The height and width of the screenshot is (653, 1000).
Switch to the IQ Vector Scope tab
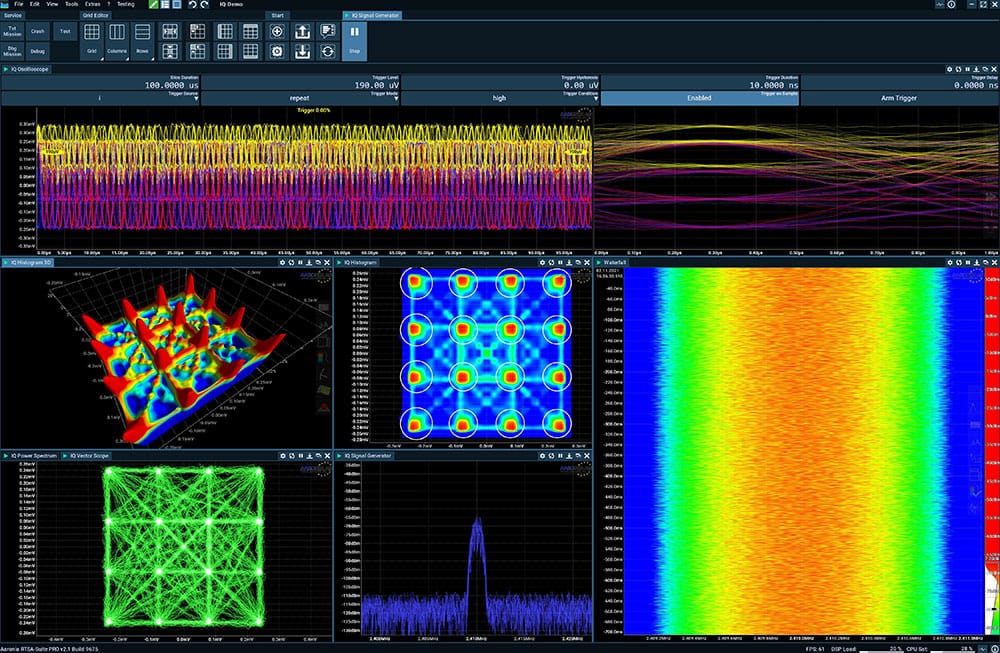click(x=89, y=455)
